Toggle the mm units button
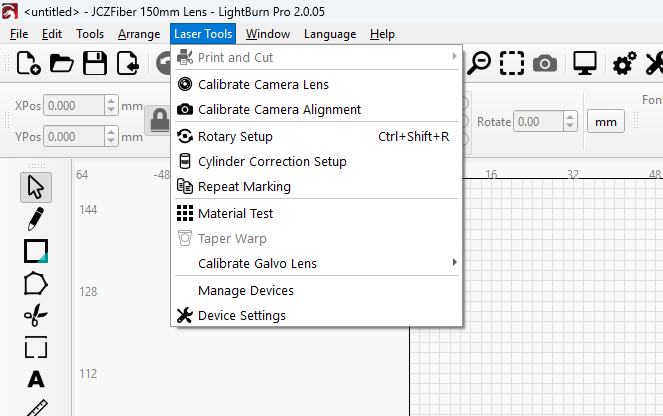Screen dimensions: 663x416 (605, 121)
